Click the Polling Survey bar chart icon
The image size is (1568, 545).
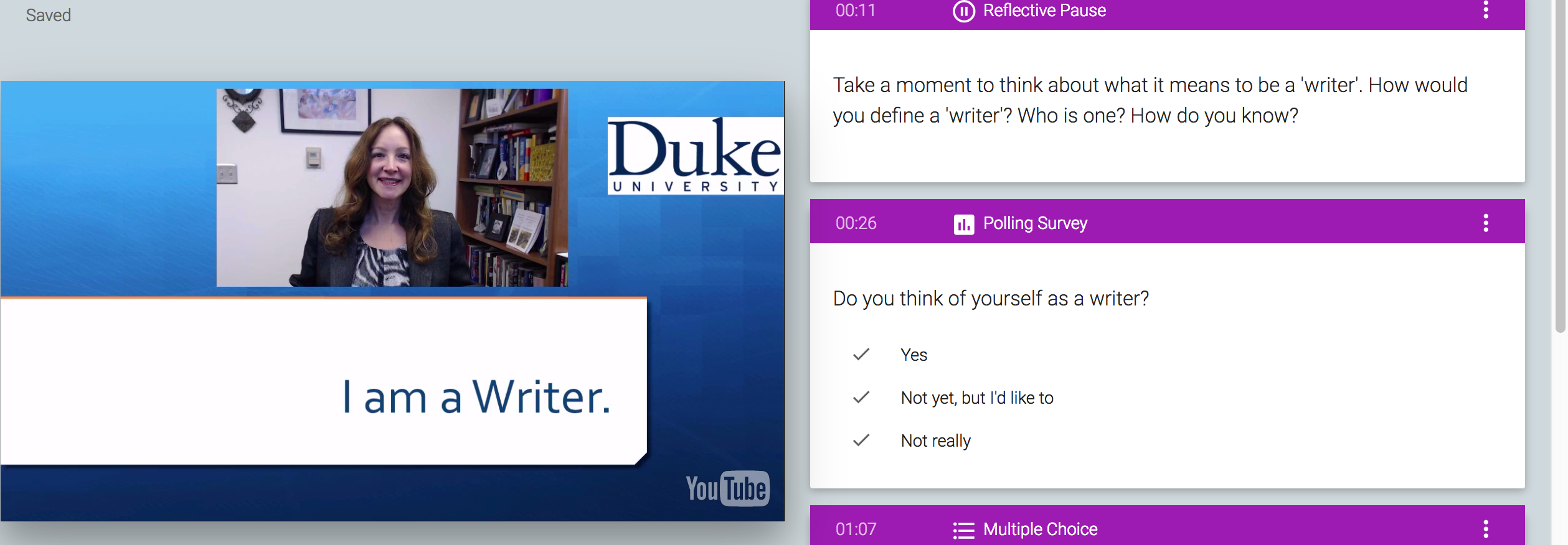(x=963, y=224)
